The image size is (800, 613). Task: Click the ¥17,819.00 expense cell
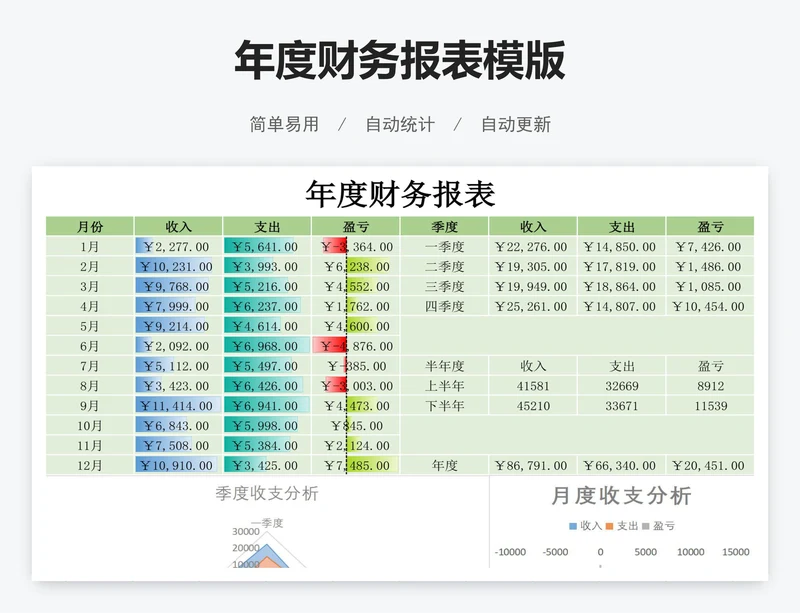(621, 266)
